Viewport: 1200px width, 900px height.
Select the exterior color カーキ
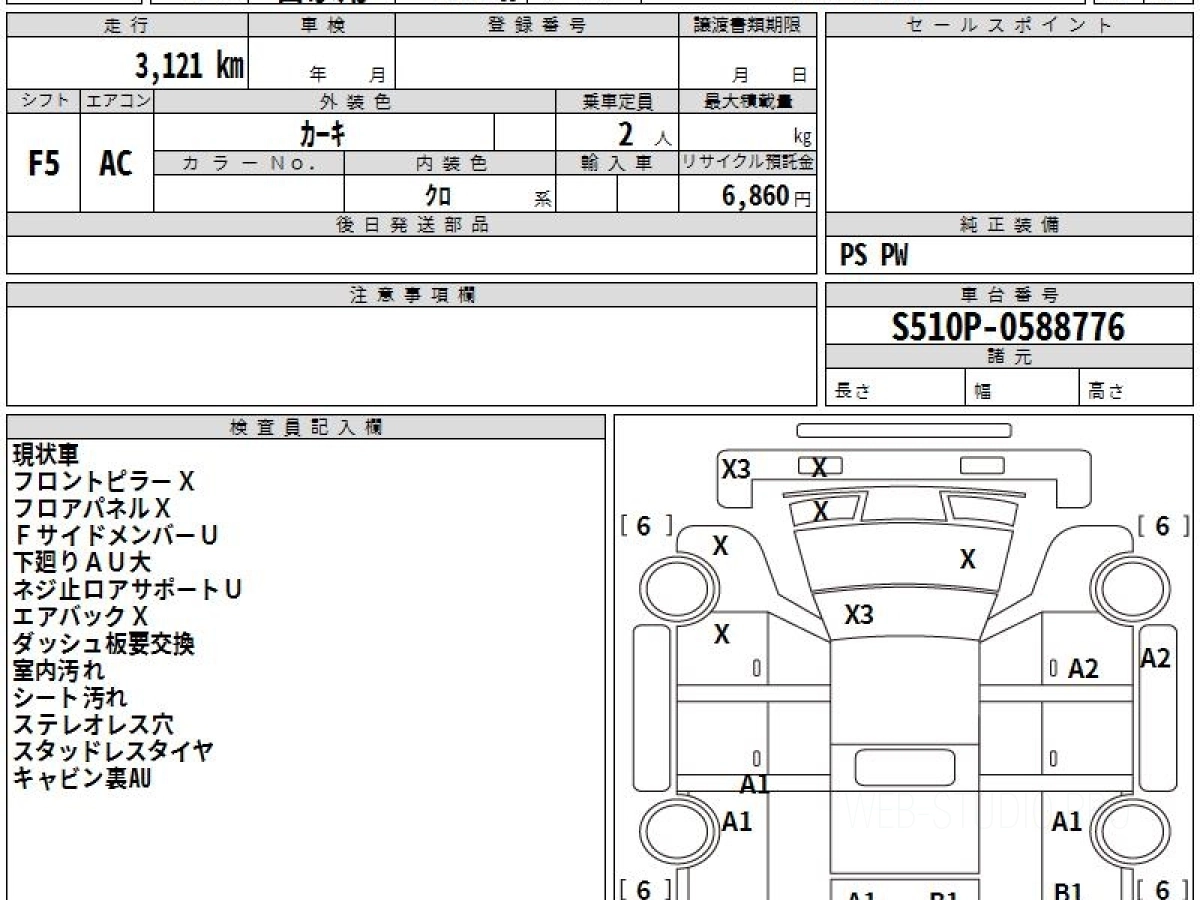(x=323, y=132)
